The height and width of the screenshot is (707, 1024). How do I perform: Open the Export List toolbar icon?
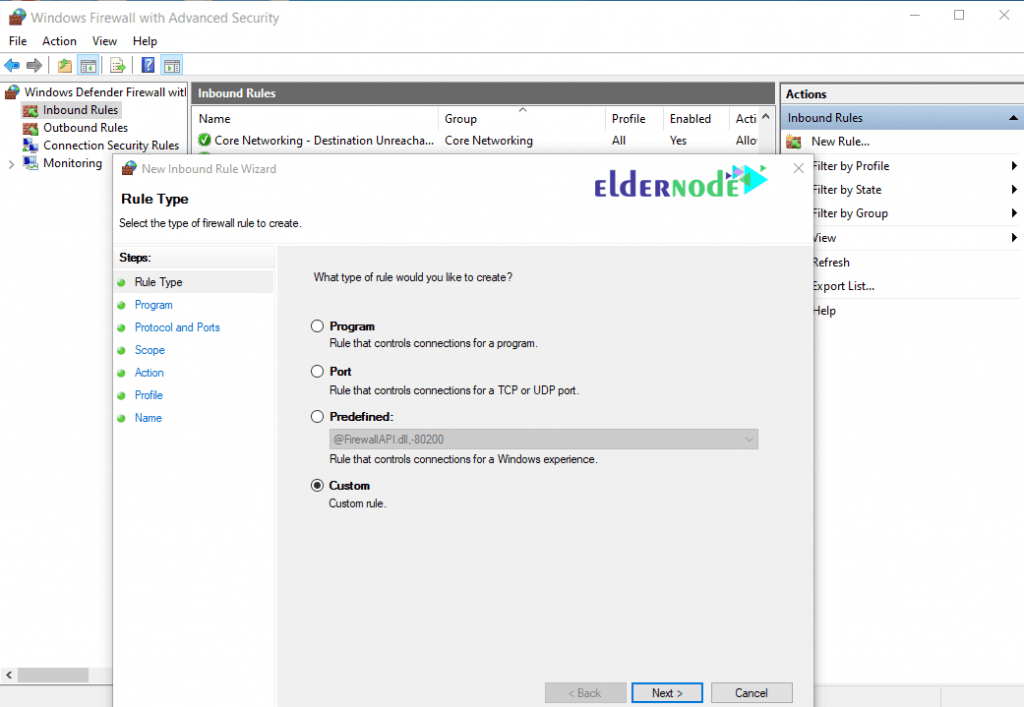(117, 65)
